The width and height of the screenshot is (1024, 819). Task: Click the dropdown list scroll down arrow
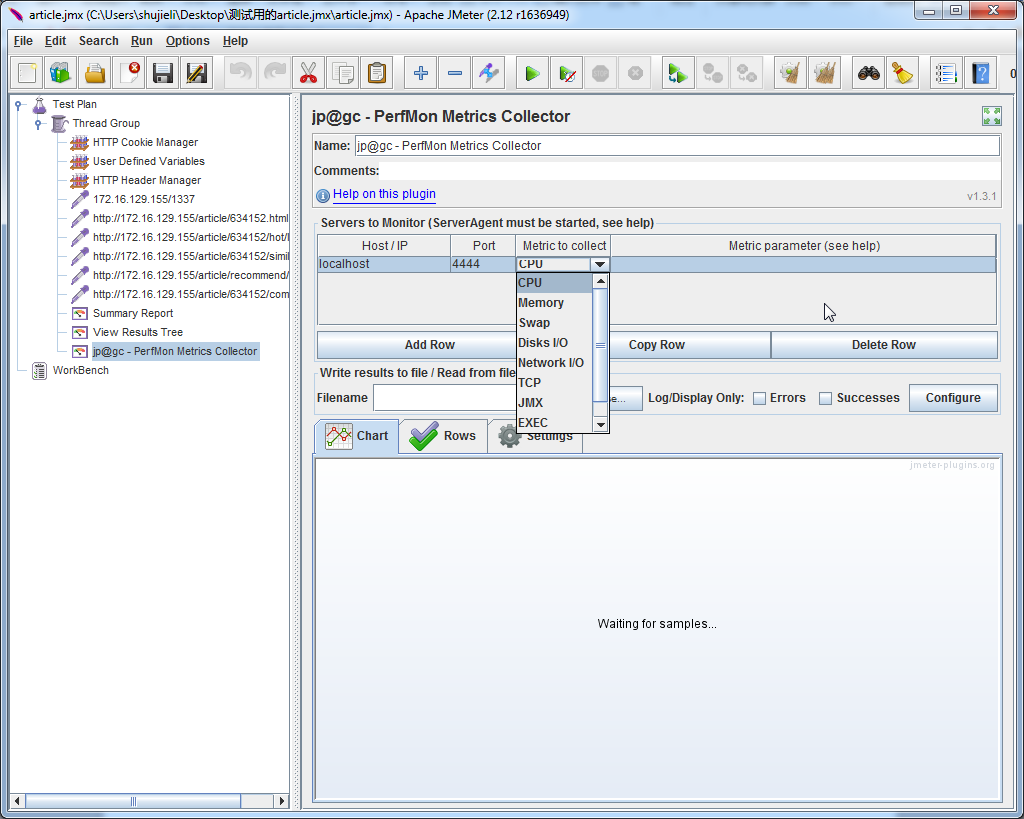click(601, 425)
